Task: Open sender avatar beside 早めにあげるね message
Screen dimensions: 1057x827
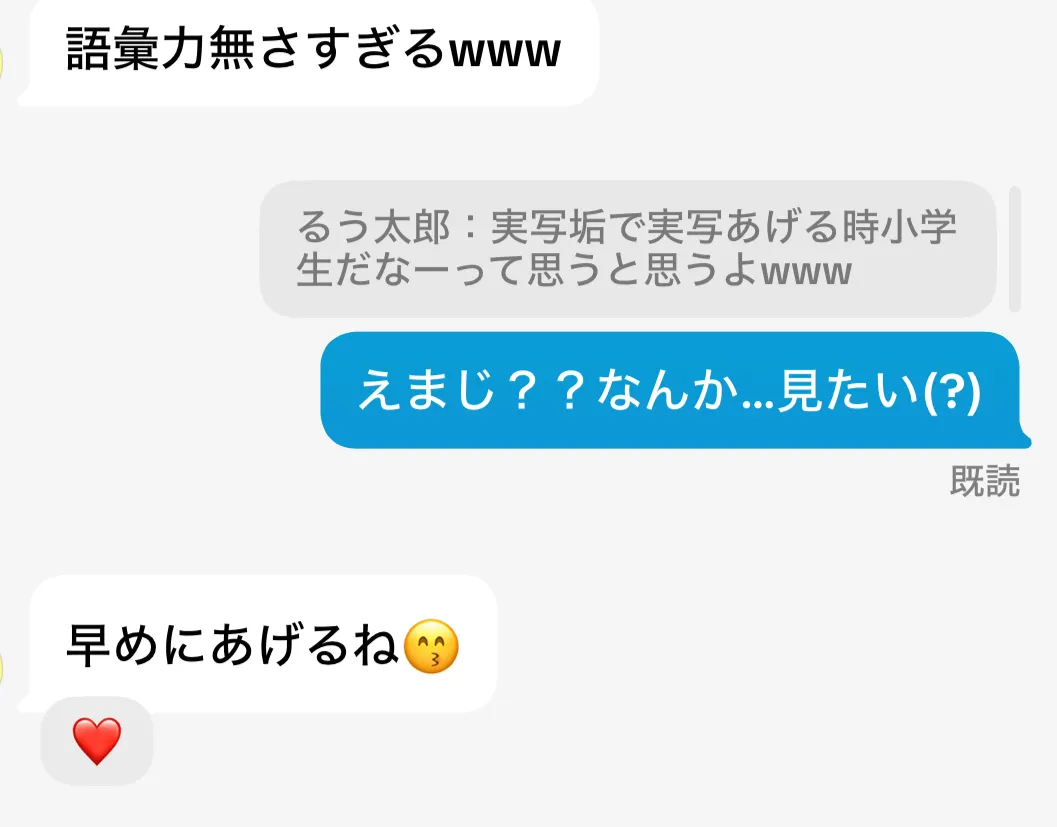Action: coord(2,669)
